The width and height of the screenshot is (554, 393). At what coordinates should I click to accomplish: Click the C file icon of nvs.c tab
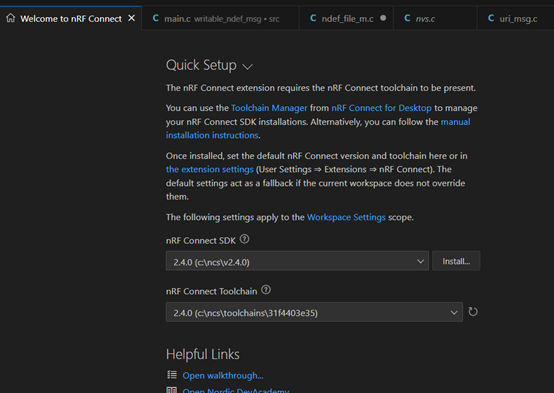tap(407, 18)
